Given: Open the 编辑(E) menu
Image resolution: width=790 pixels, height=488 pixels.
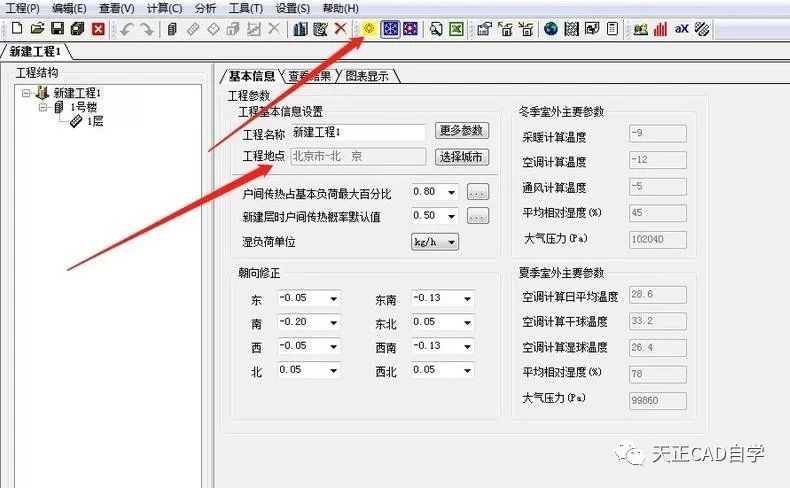Looking at the screenshot, I should (x=69, y=9).
